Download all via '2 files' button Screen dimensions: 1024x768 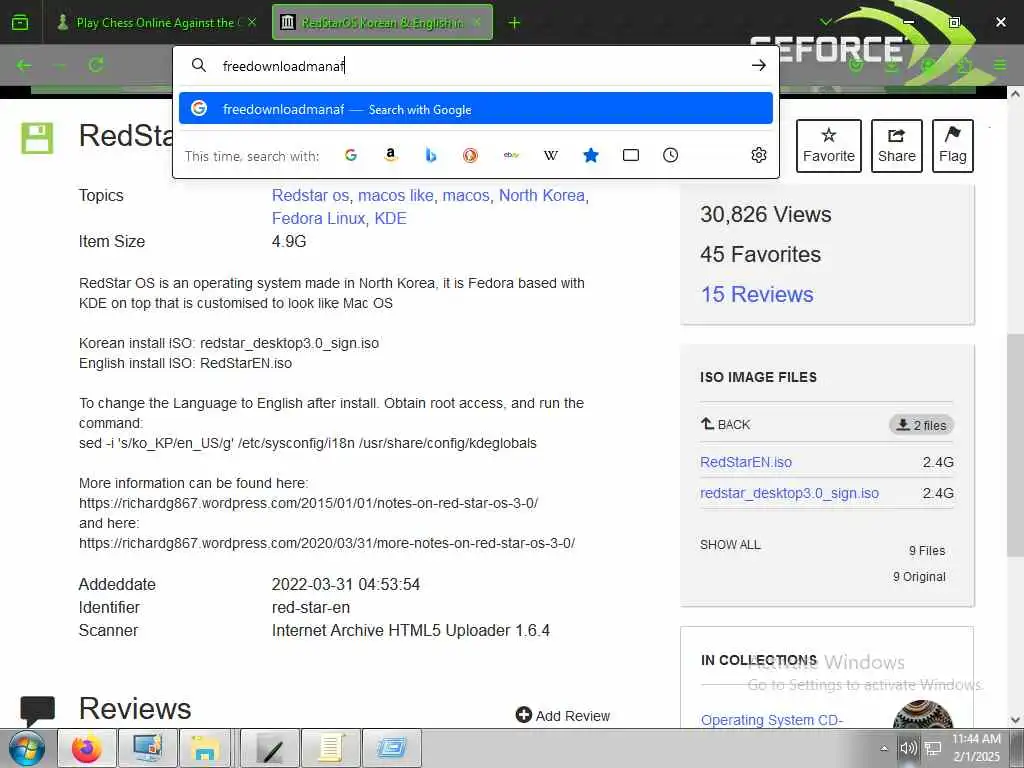click(x=921, y=425)
